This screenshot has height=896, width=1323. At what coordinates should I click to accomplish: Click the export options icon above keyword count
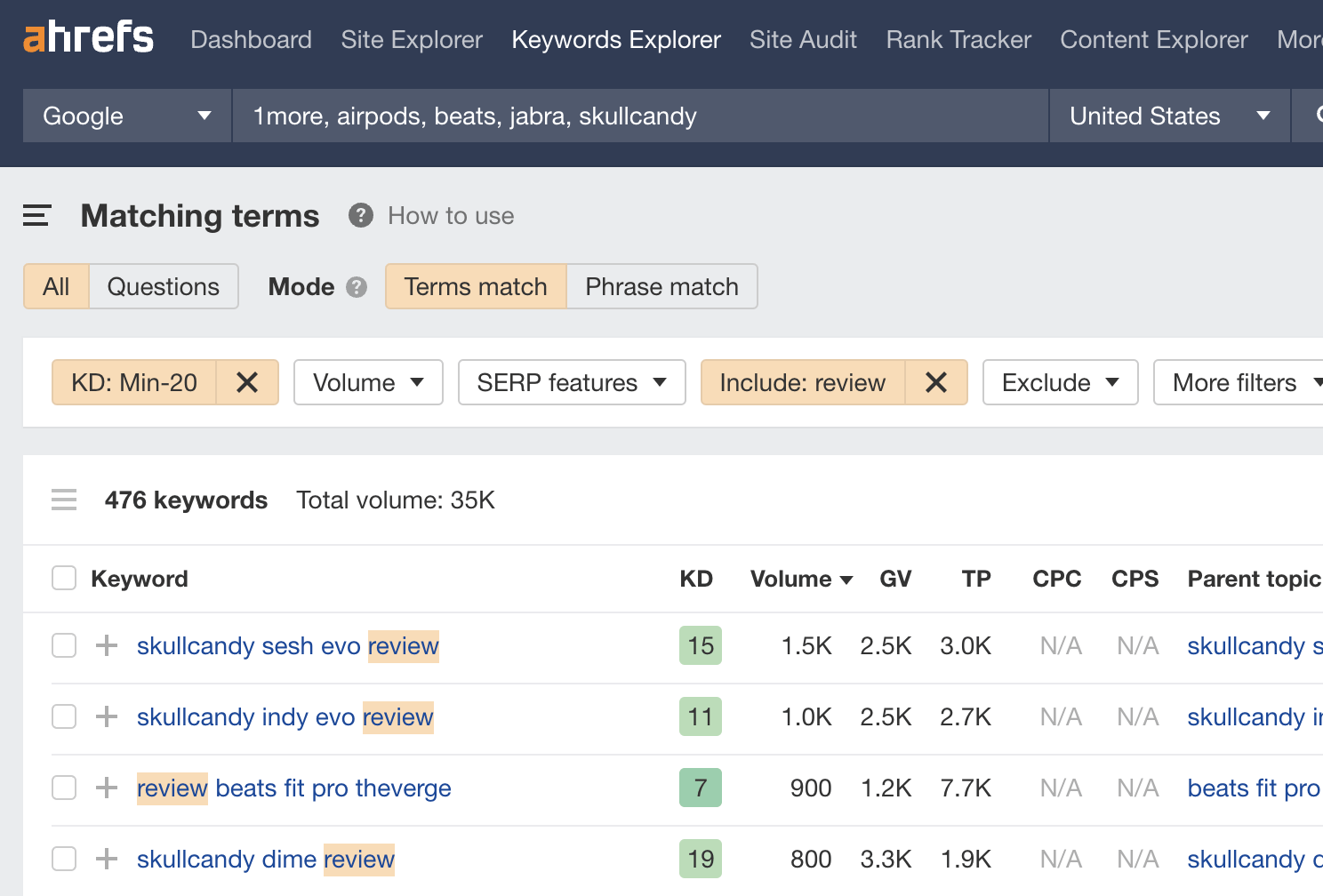(63, 500)
